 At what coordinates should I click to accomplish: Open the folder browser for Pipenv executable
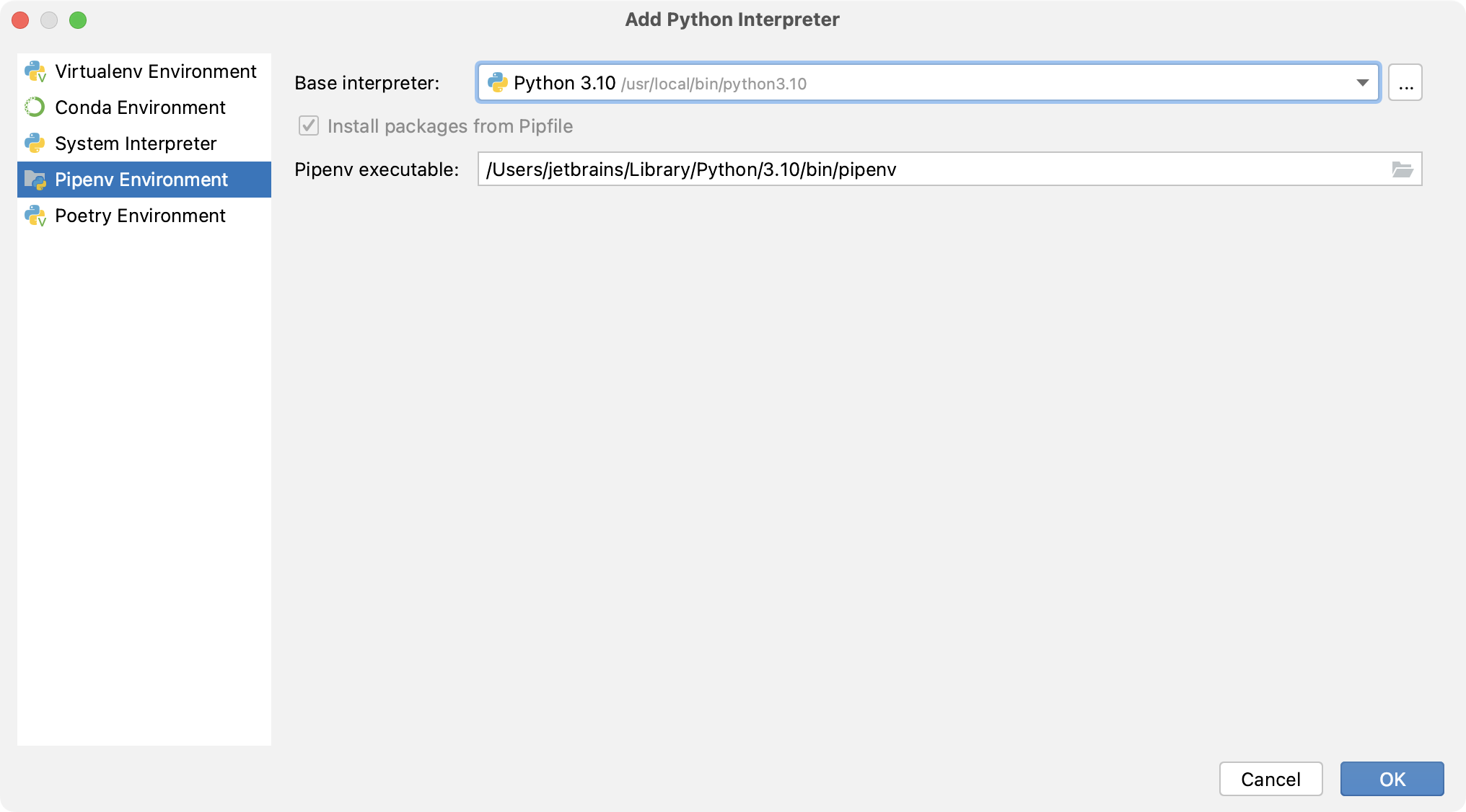click(x=1403, y=169)
